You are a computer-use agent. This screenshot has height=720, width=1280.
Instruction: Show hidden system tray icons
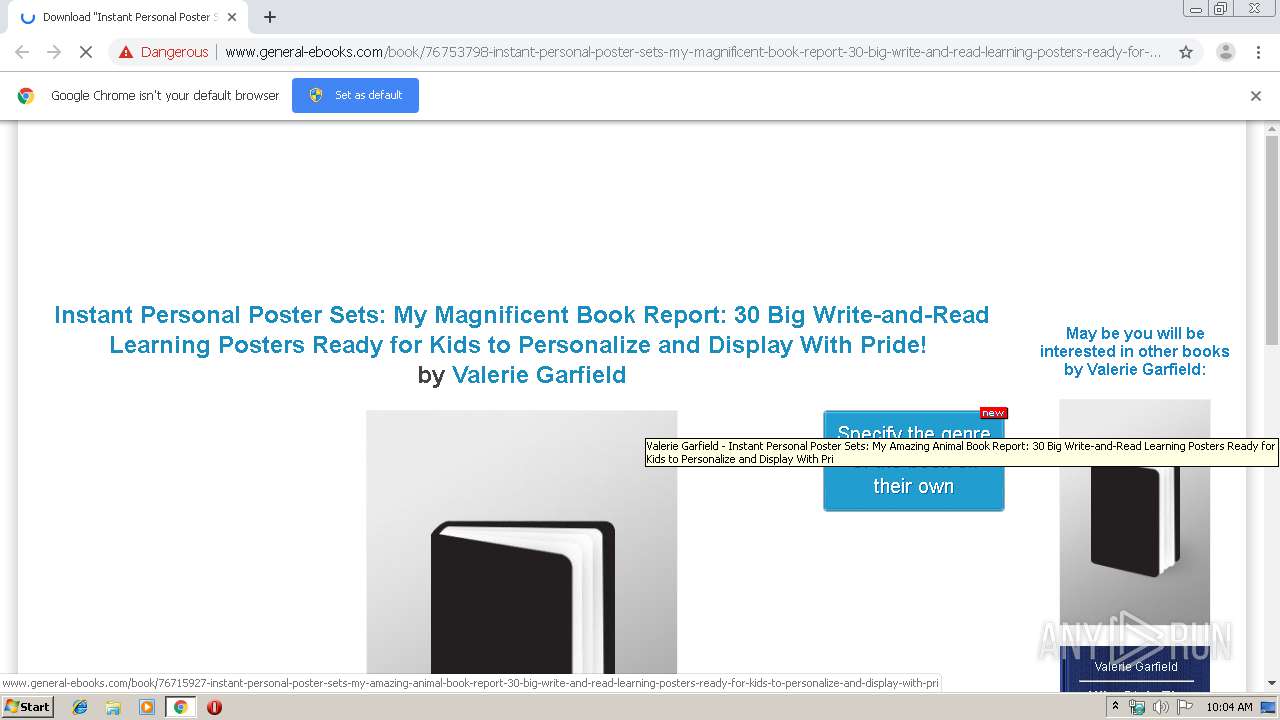point(1115,707)
